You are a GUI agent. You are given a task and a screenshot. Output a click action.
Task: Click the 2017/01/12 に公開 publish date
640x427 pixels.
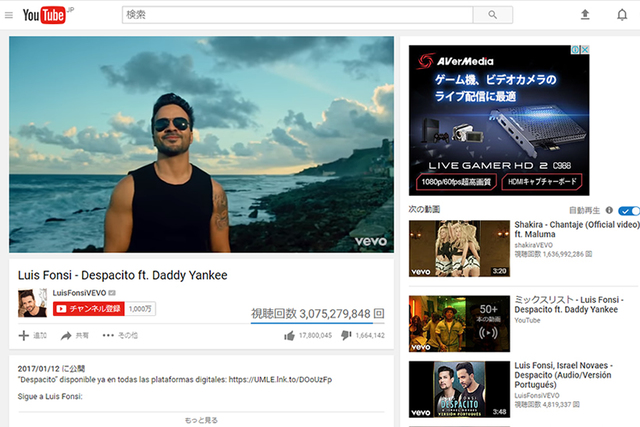[51, 369]
